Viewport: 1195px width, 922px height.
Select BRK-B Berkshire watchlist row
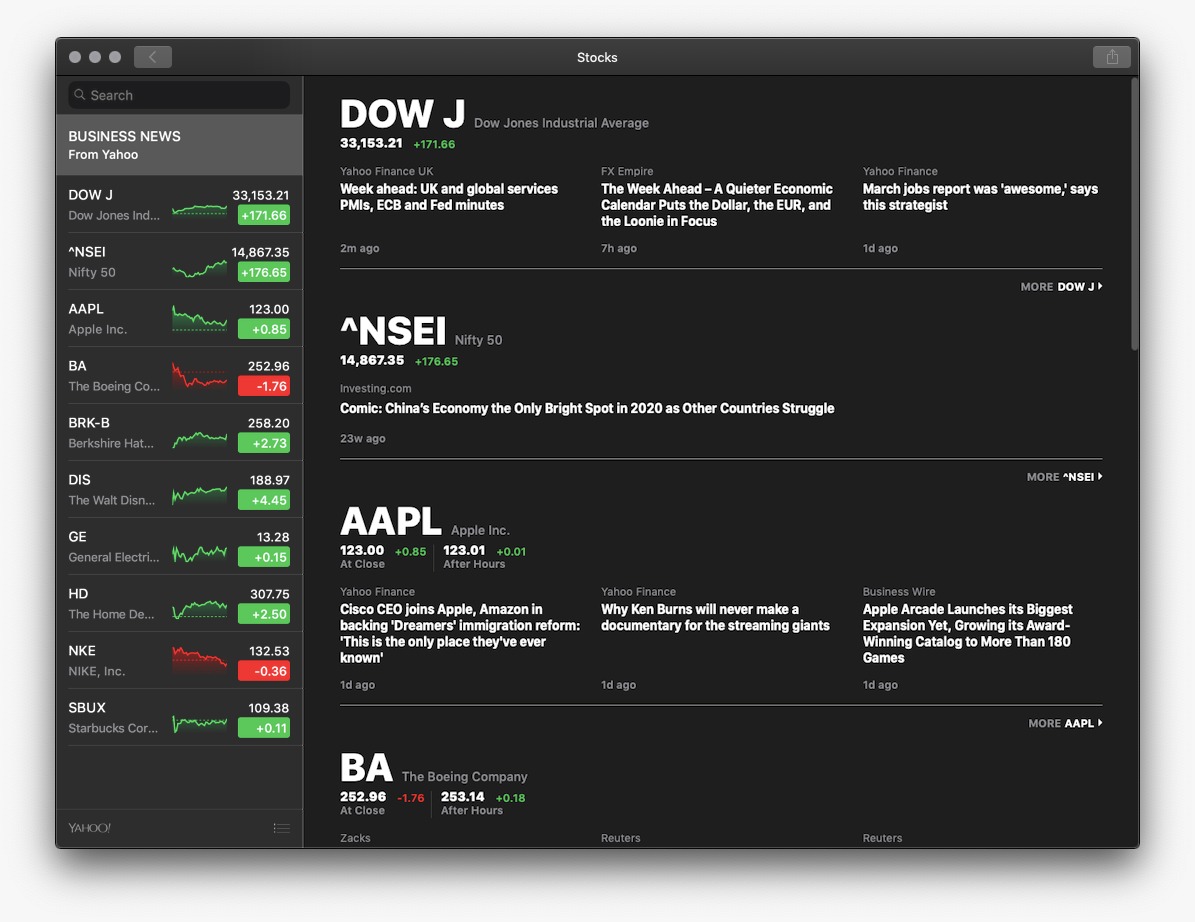coord(179,433)
